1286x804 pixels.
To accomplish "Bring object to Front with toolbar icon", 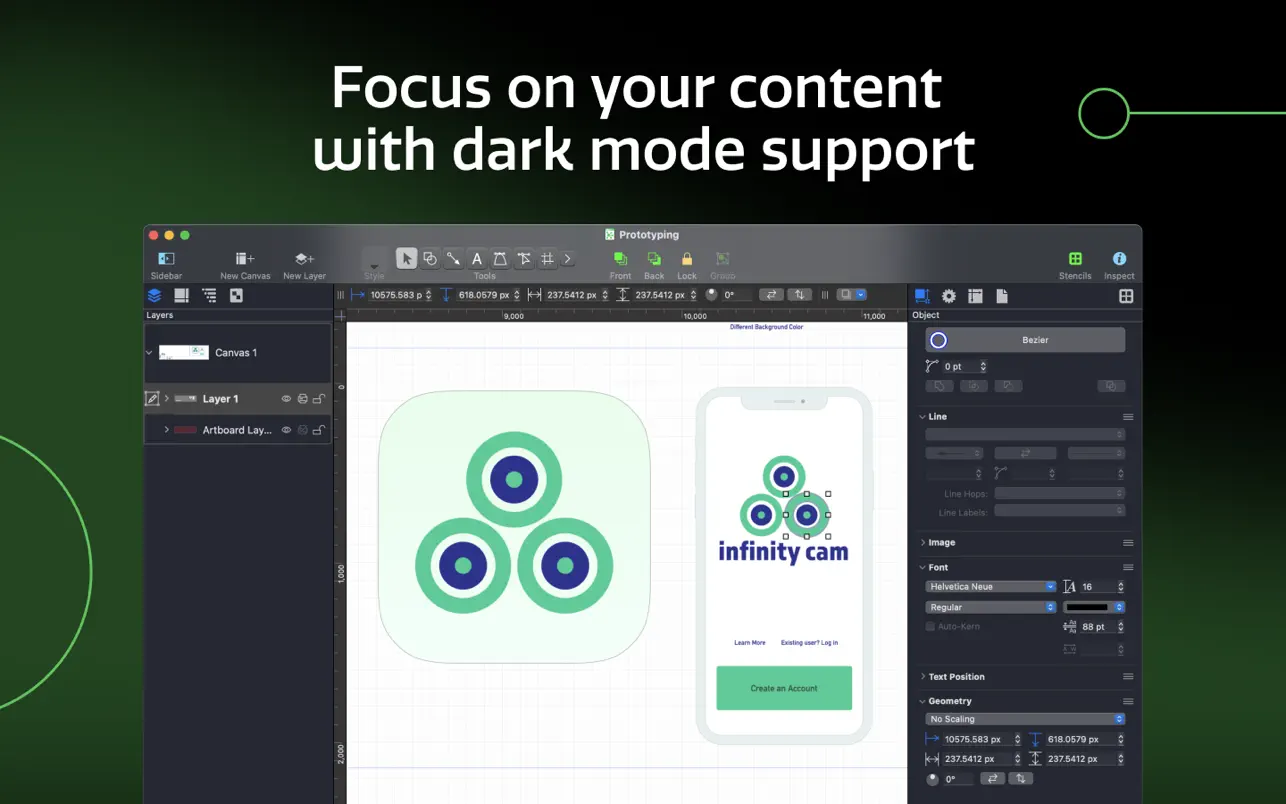I will pos(620,259).
